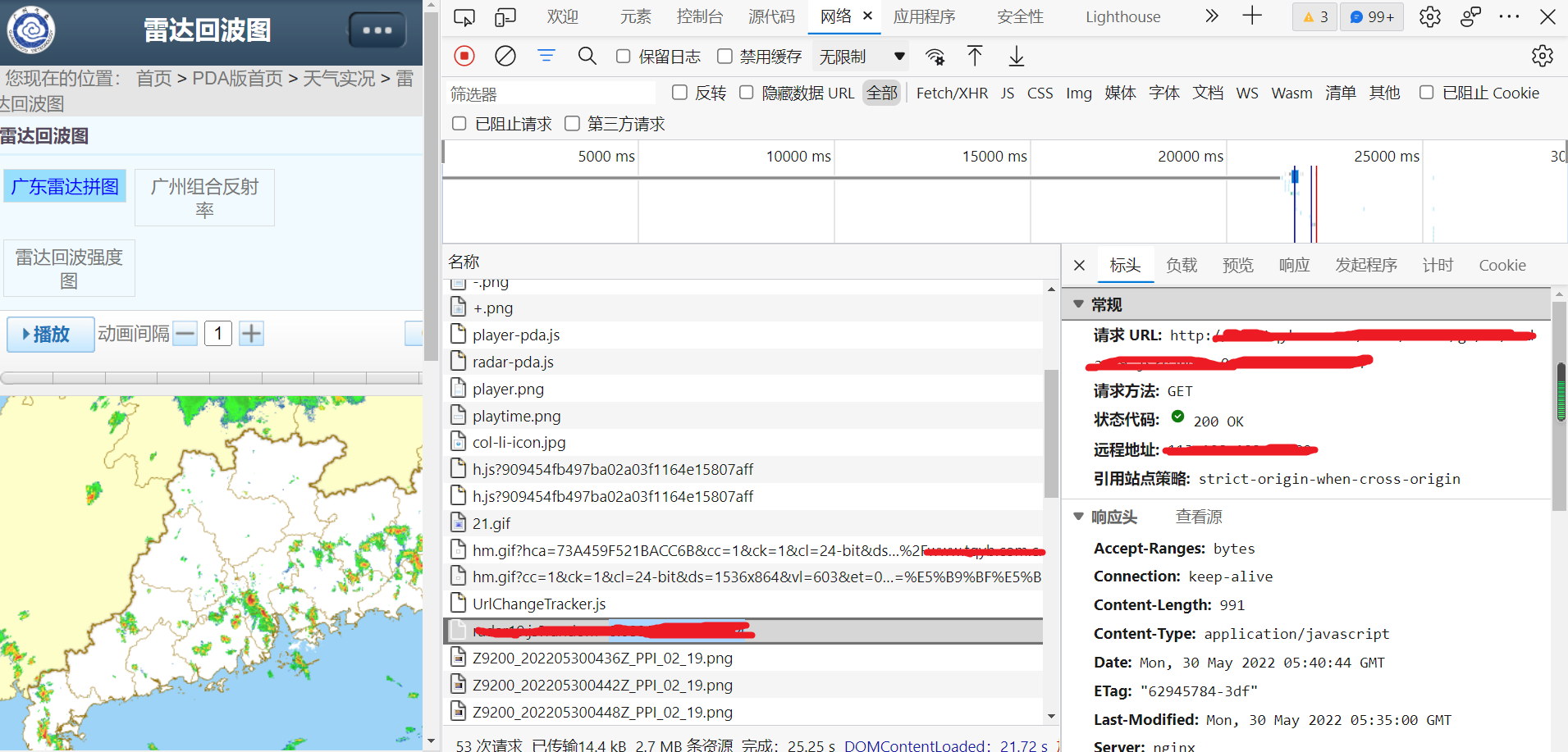1568x752 pixels.
Task: Click the 99+ messages badge
Action: [x=1372, y=16]
